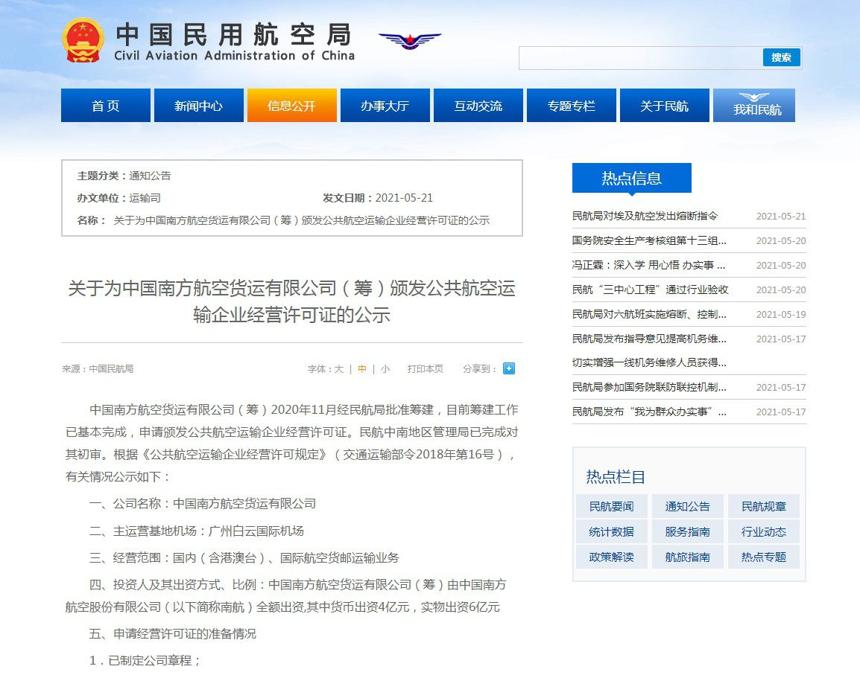Open the 行业动态 hot column
The width and height of the screenshot is (860, 675).
(763, 531)
